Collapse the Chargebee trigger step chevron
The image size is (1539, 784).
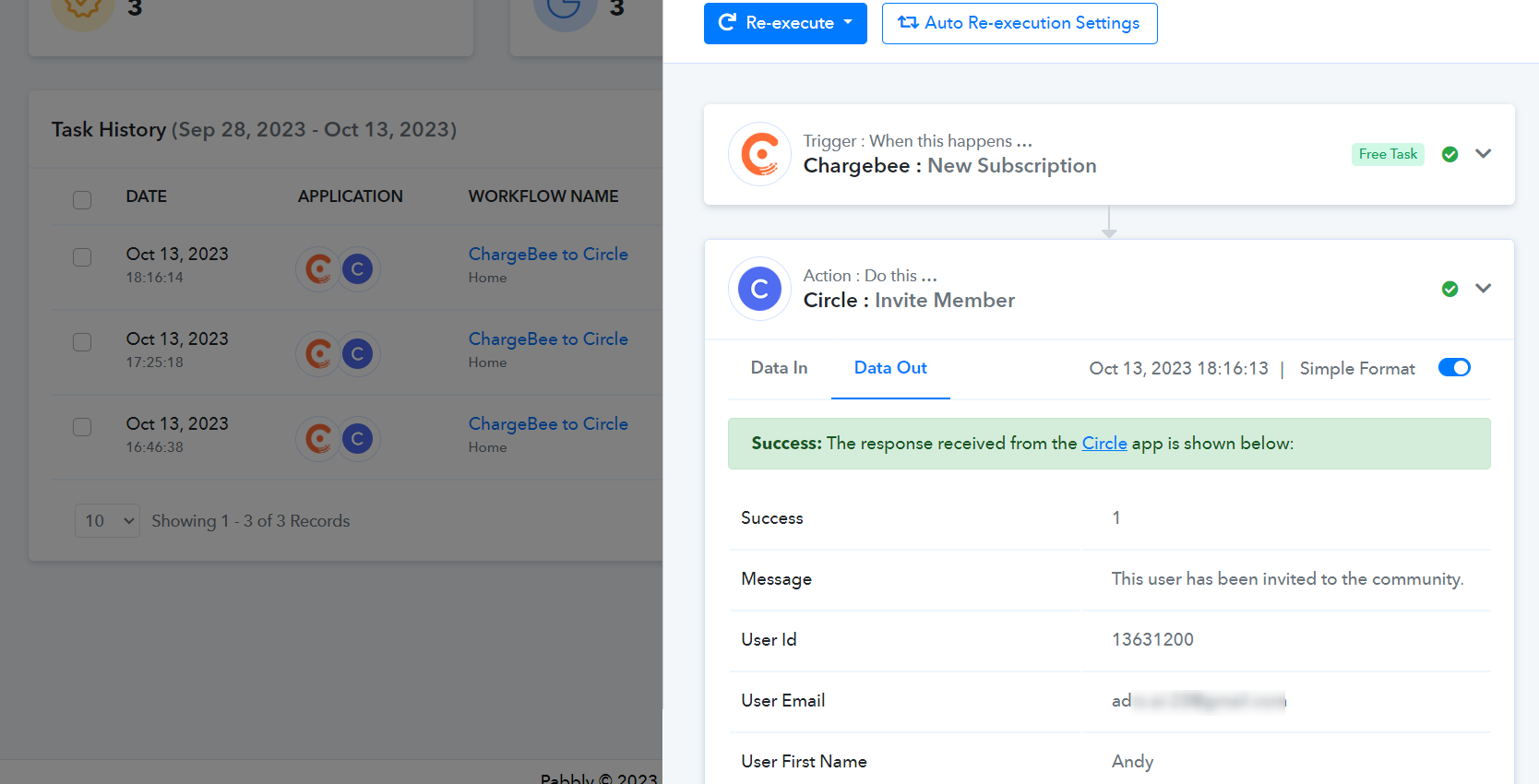(1483, 154)
